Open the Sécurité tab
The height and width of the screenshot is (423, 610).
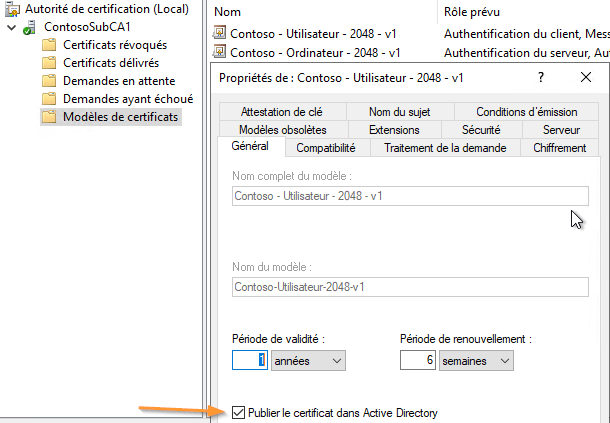coord(481,130)
